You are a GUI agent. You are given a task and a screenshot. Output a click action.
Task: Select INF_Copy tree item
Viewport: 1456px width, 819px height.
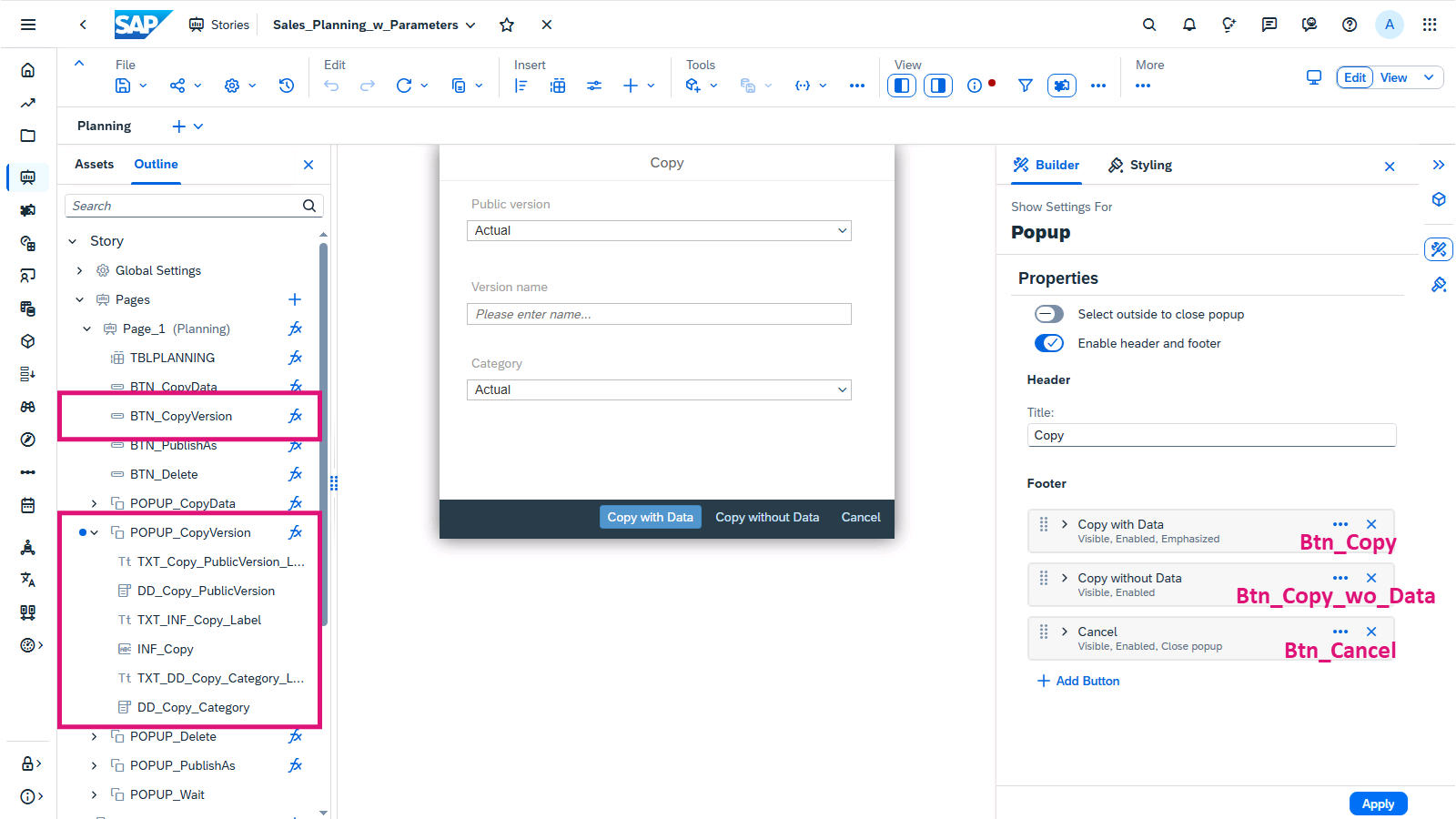click(x=165, y=649)
